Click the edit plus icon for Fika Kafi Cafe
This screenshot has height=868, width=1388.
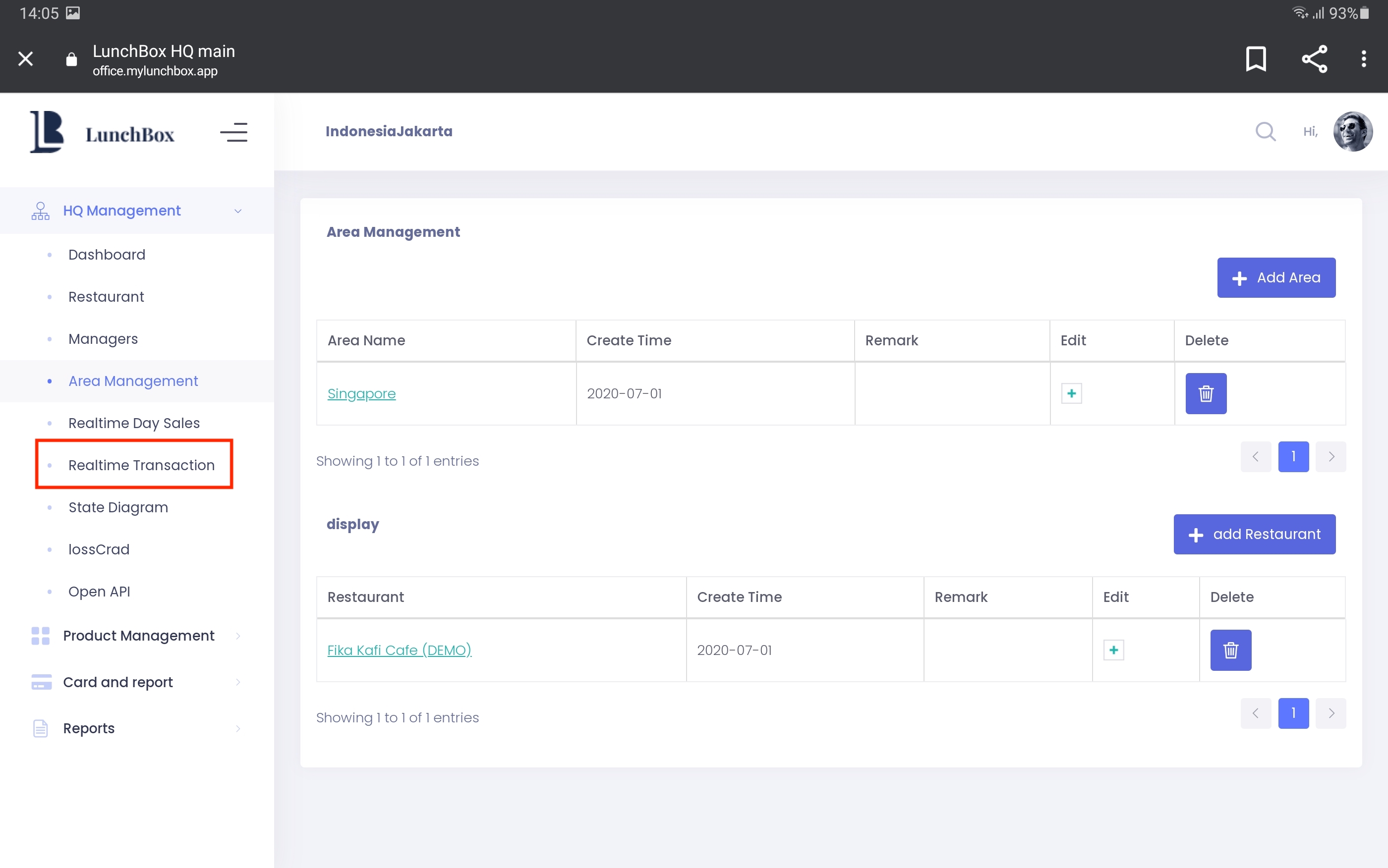tap(1113, 651)
